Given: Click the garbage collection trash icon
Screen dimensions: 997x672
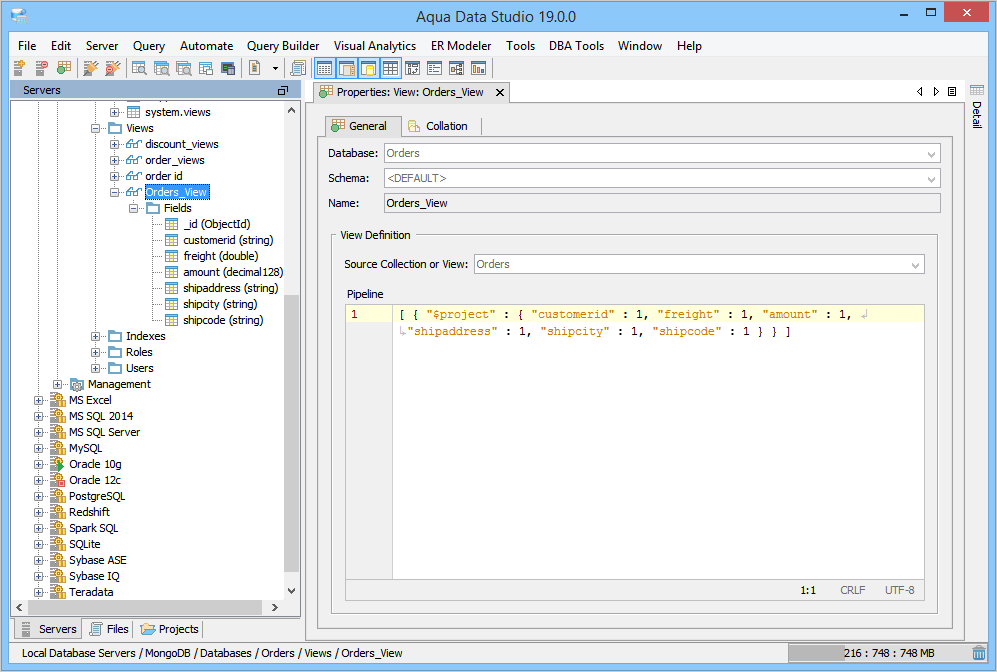Looking at the screenshot, I should [x=978, y=653].
